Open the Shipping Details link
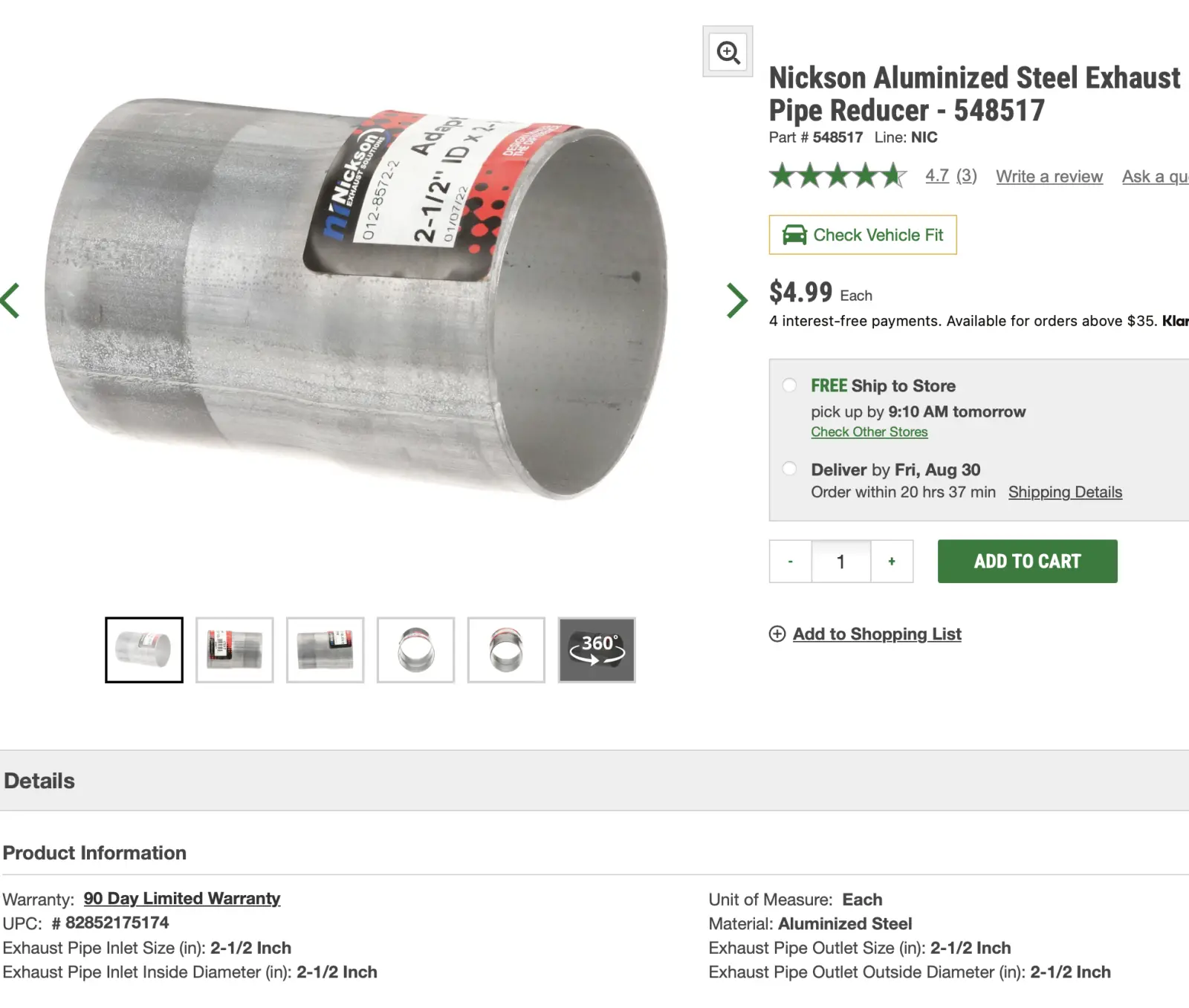Image resolution: width=1189 pixels, height=1008 pixels. coord(1065,492)
